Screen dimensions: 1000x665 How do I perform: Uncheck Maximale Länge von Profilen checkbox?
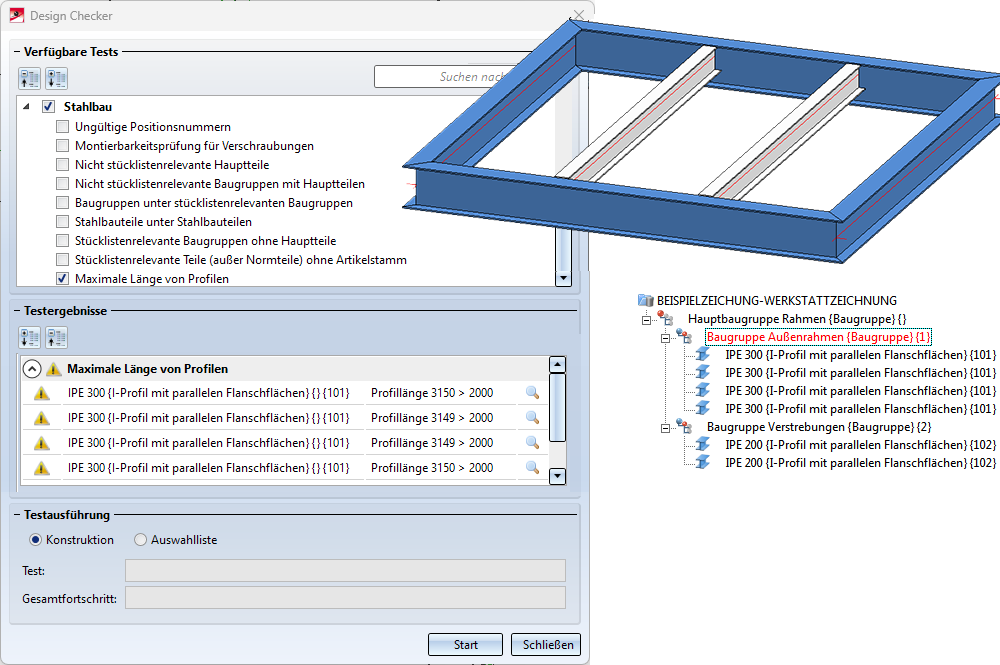point(63,279)
